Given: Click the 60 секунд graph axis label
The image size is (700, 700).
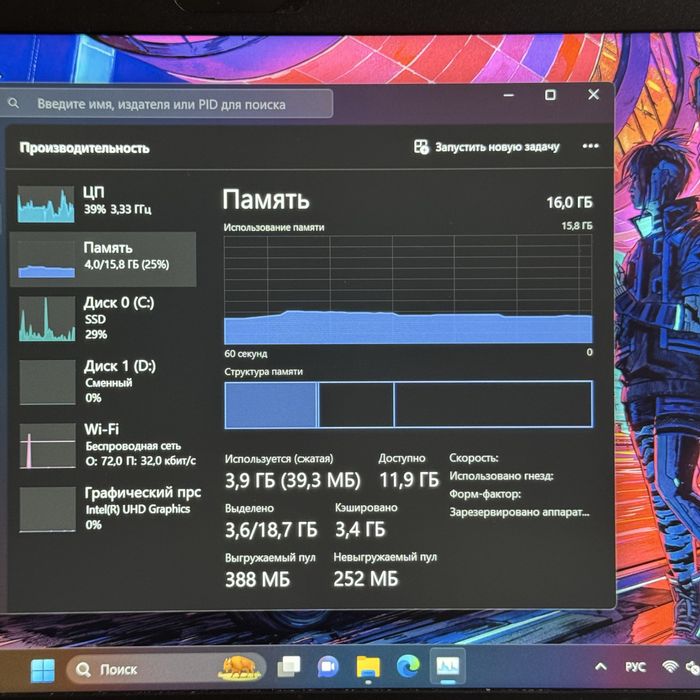Looking at the screenshot, I should [x=246, y=354].
